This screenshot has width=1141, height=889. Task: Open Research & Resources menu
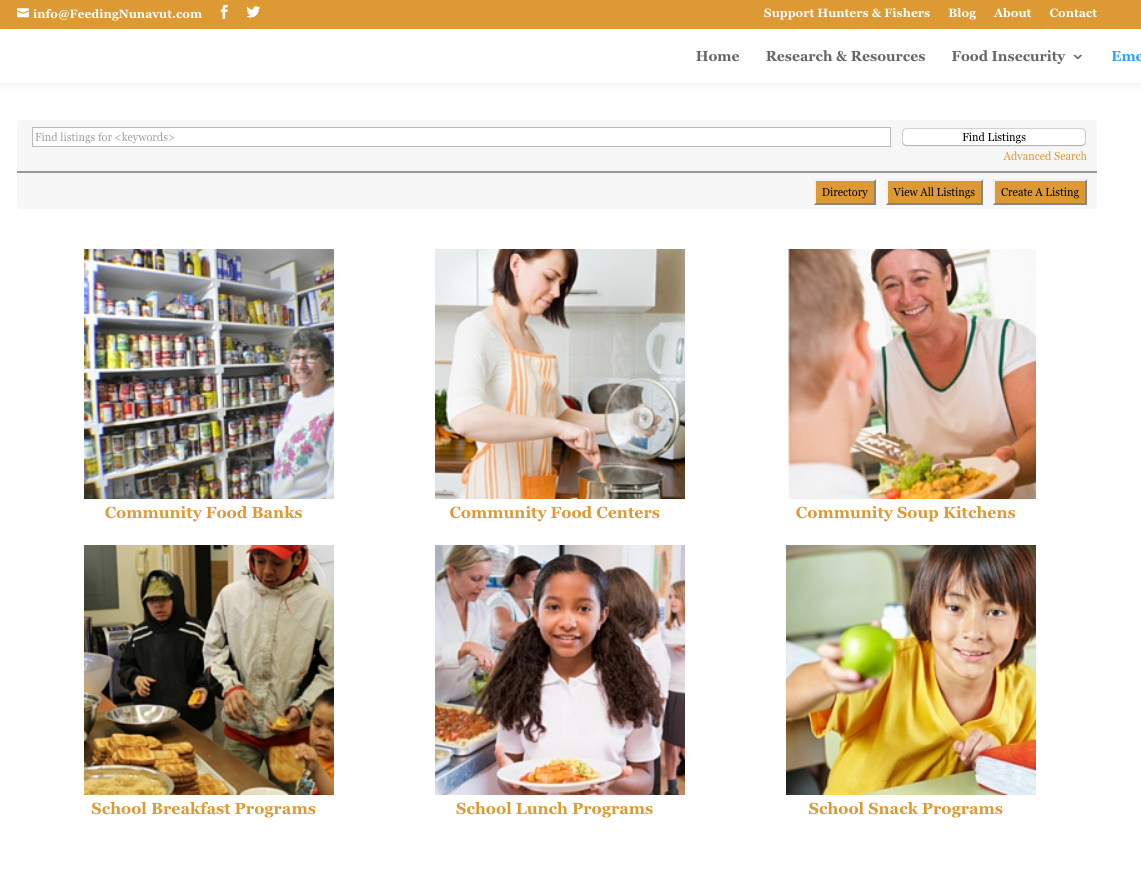click(x=846, y=56)
